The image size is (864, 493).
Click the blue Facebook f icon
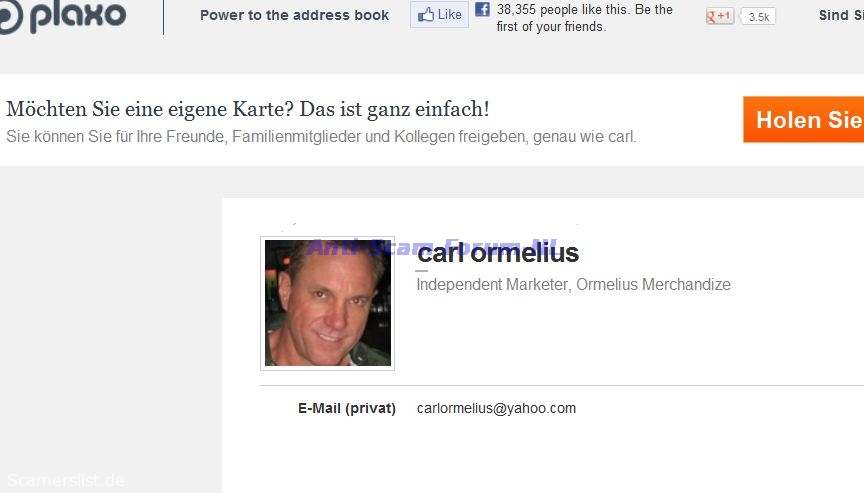coord(482,9)
